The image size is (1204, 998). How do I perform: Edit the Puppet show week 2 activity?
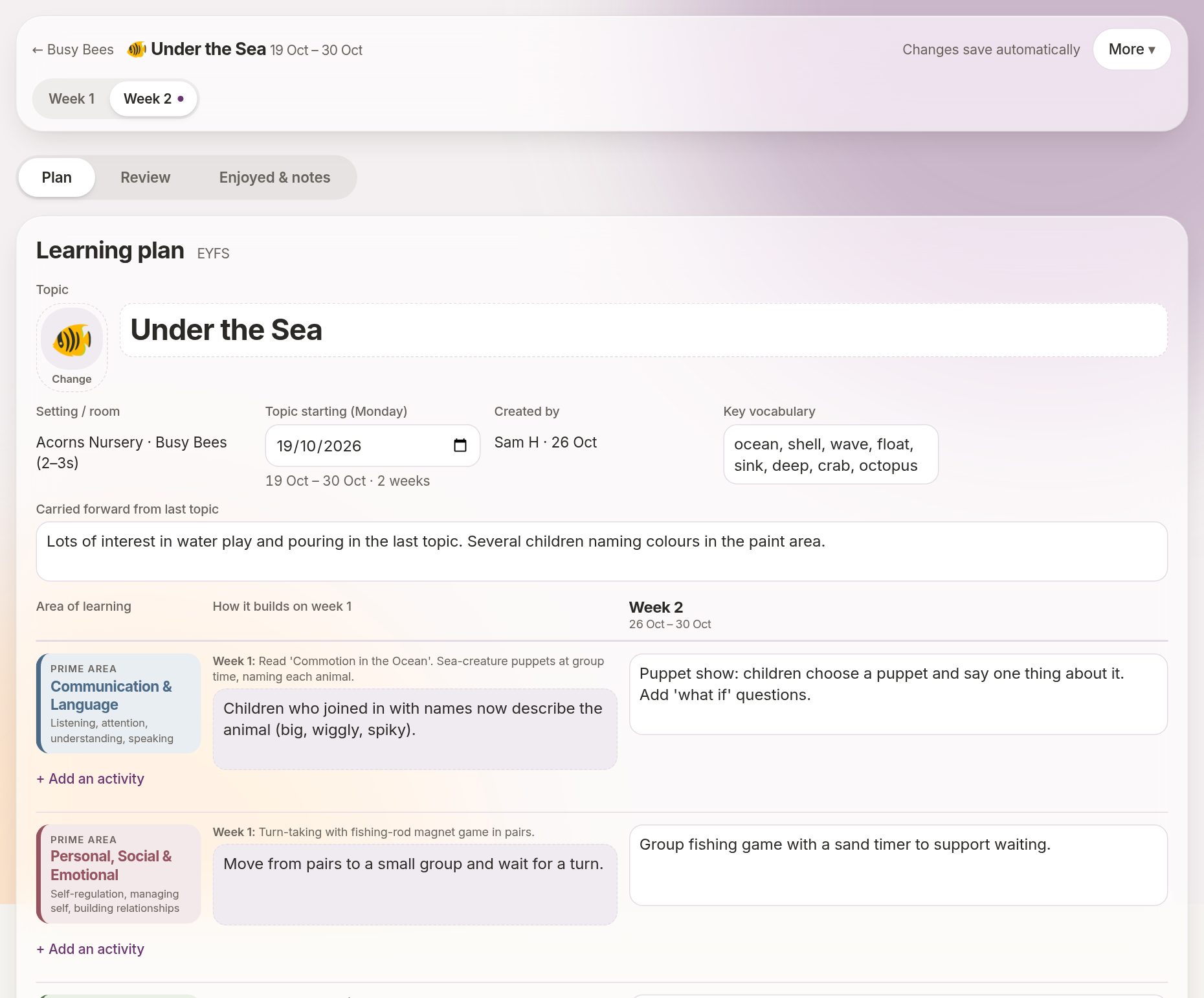(898, 694)
